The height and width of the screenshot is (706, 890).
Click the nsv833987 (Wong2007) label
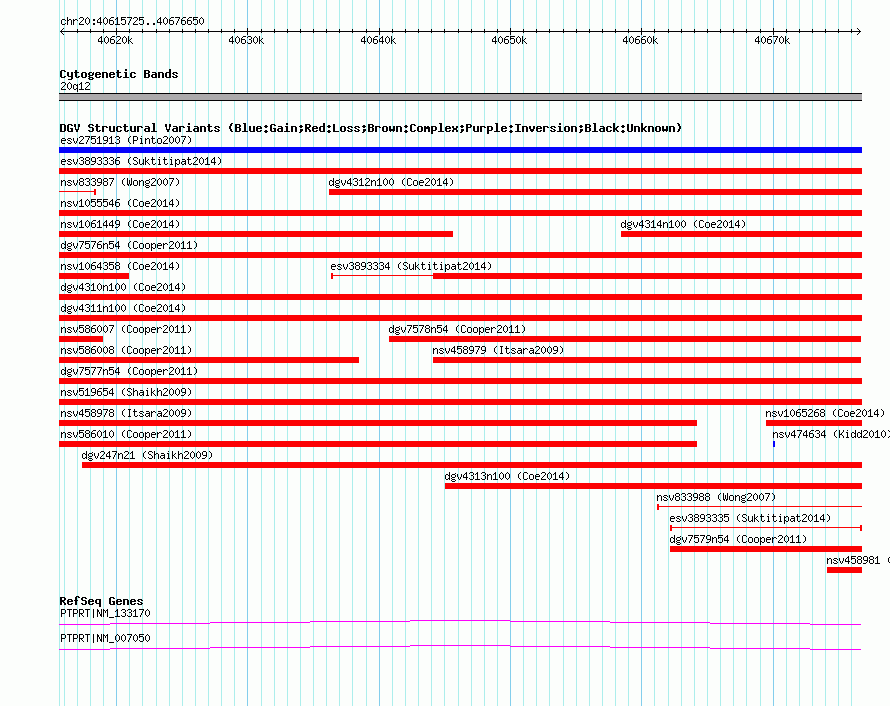tap(120, 182)
